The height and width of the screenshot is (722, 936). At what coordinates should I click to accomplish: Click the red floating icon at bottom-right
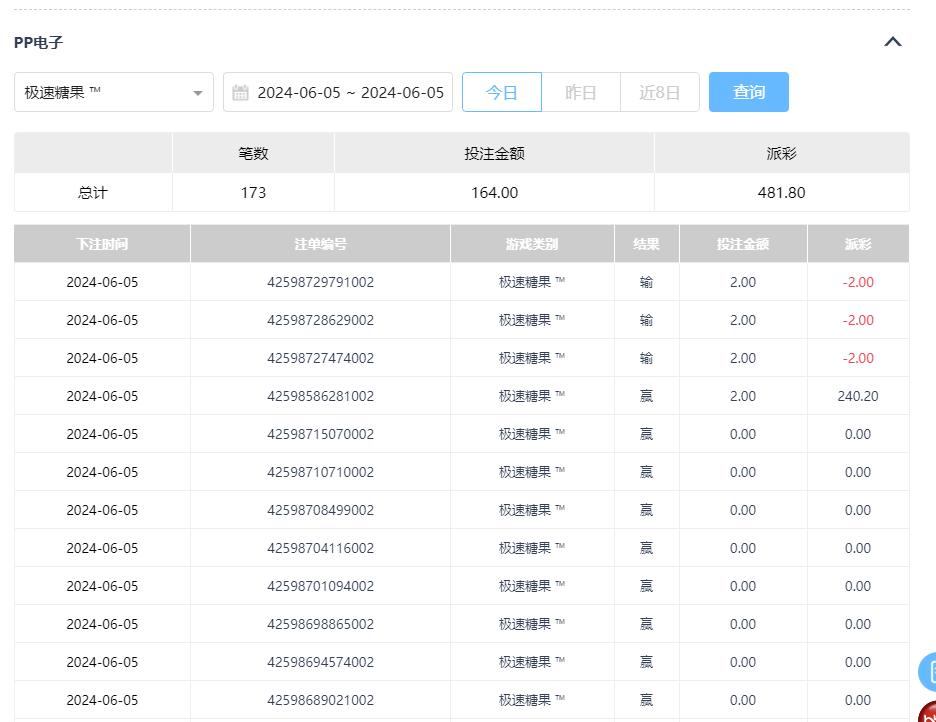point(928,713)
